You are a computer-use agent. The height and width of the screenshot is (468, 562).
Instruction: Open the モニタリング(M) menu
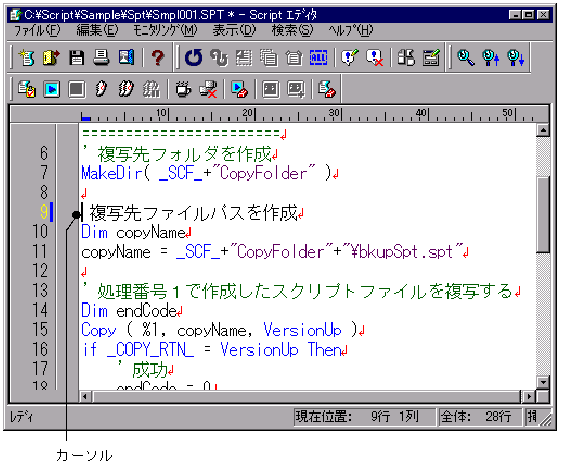click(165, 31)
